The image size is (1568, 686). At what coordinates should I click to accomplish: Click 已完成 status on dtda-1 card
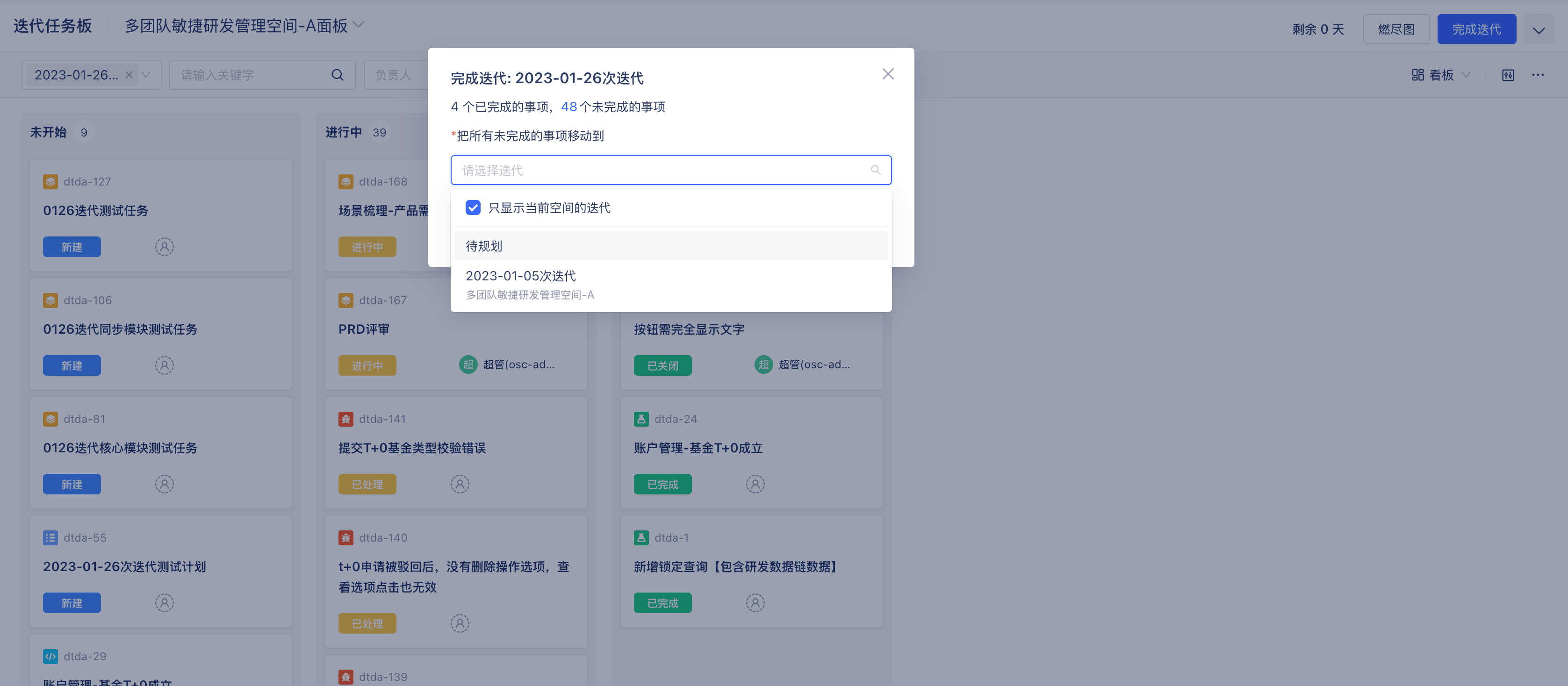click(x=662, y=603)
